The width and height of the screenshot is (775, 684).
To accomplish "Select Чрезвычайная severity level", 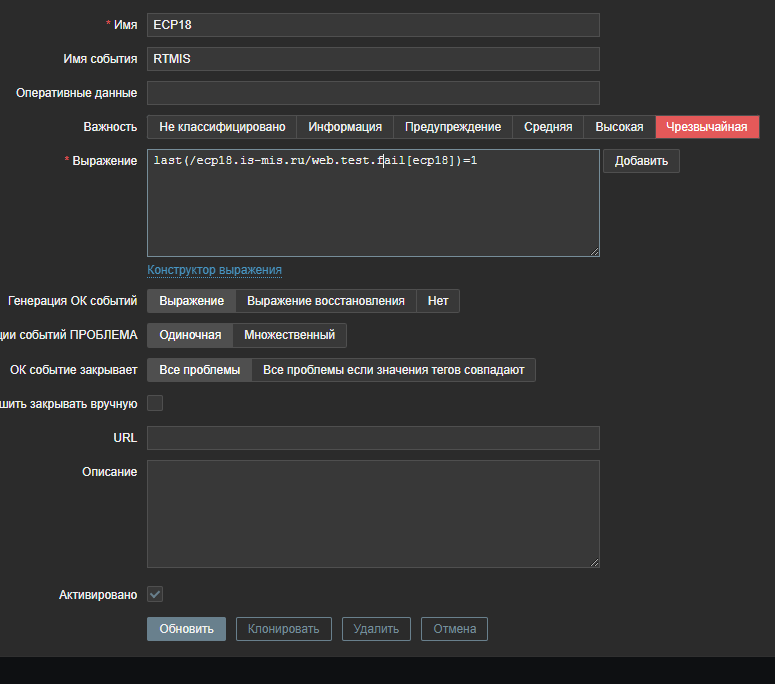I will pos(707,127).
